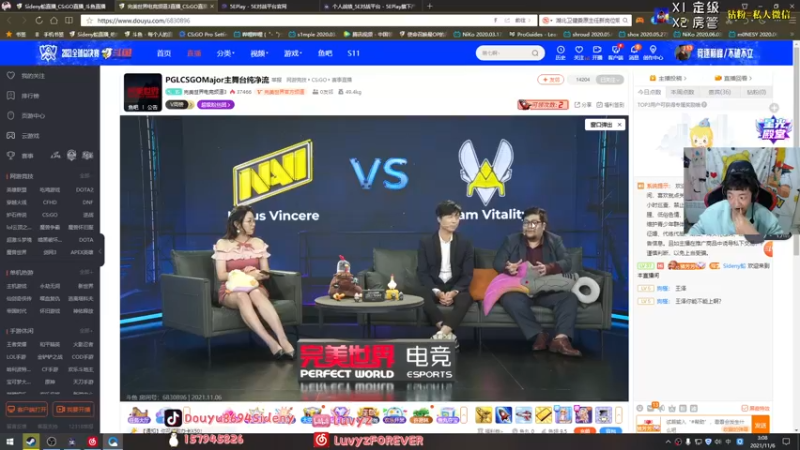
Task: Bookmark the page with the address bar star
Action: click(89, 20)
